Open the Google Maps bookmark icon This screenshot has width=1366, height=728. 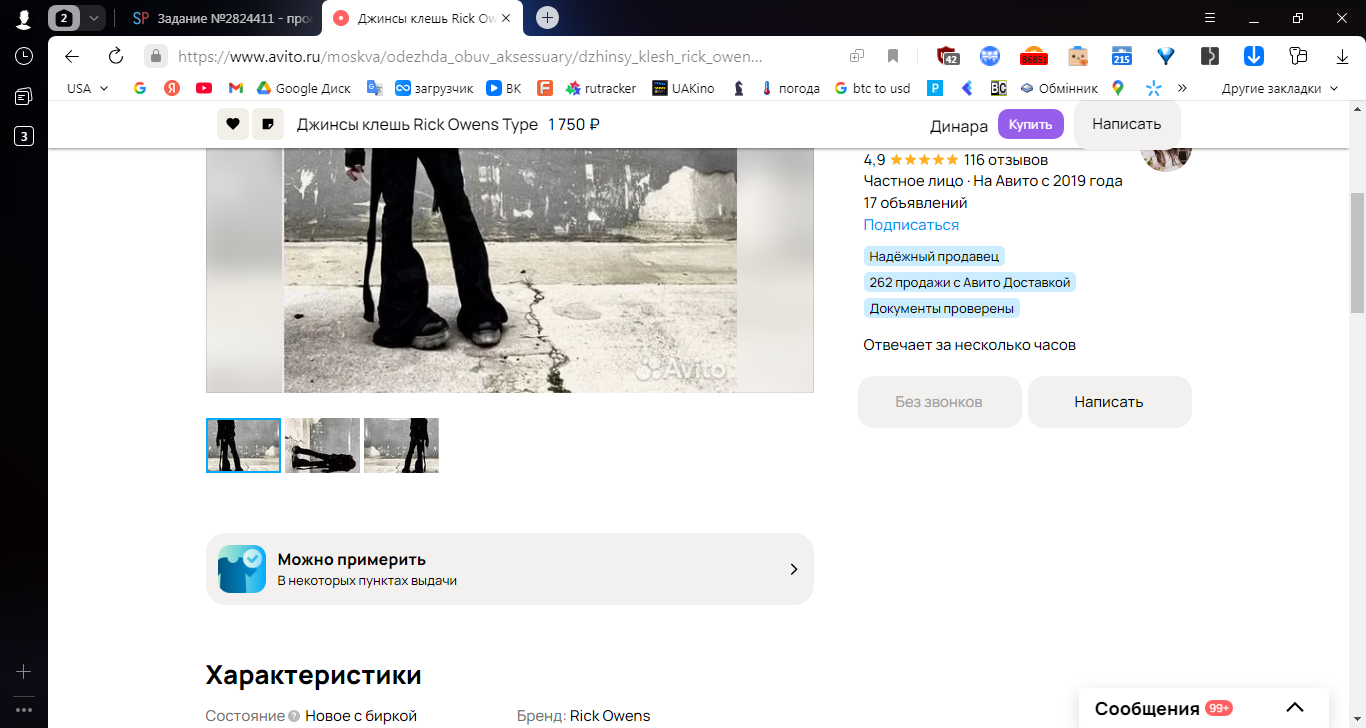1118,88
